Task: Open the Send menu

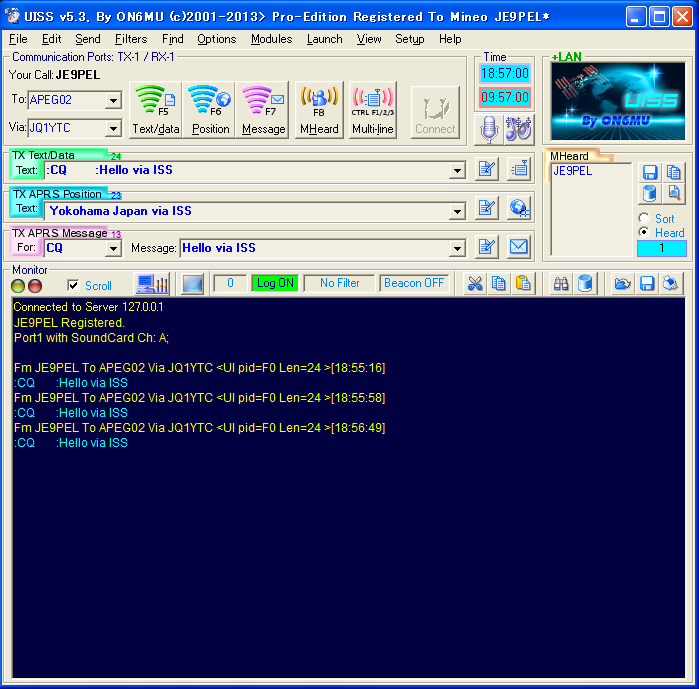Action: point(87,39)
